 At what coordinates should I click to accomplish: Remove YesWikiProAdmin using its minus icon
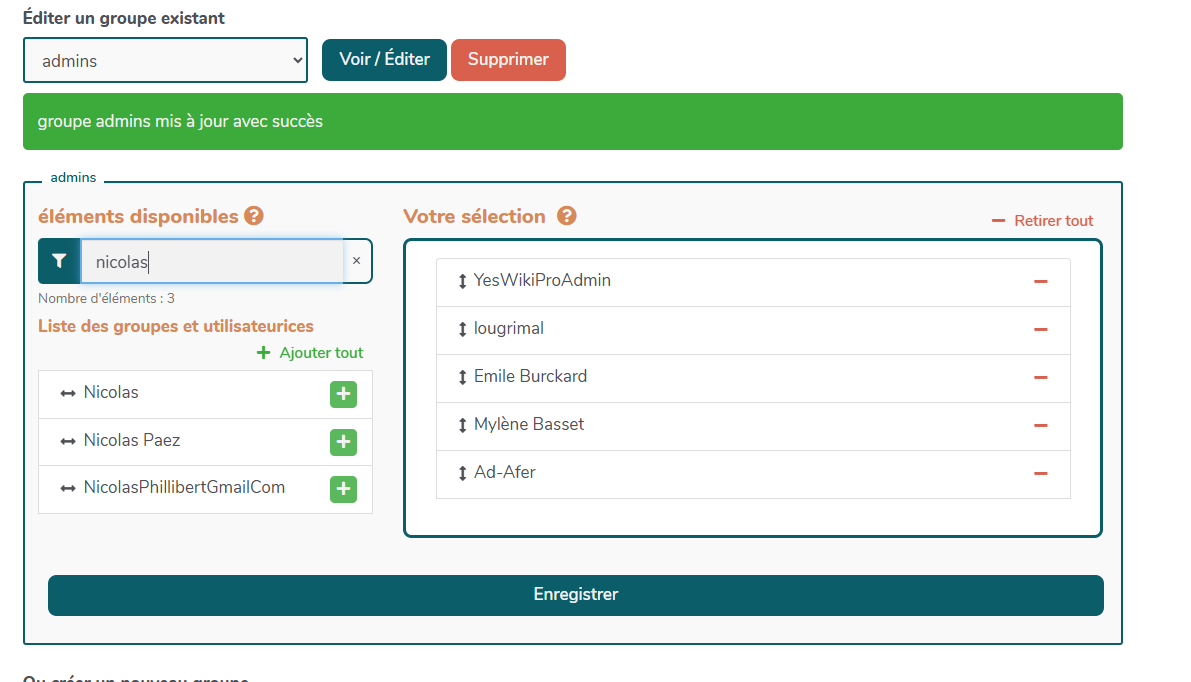coord(1040,282)
